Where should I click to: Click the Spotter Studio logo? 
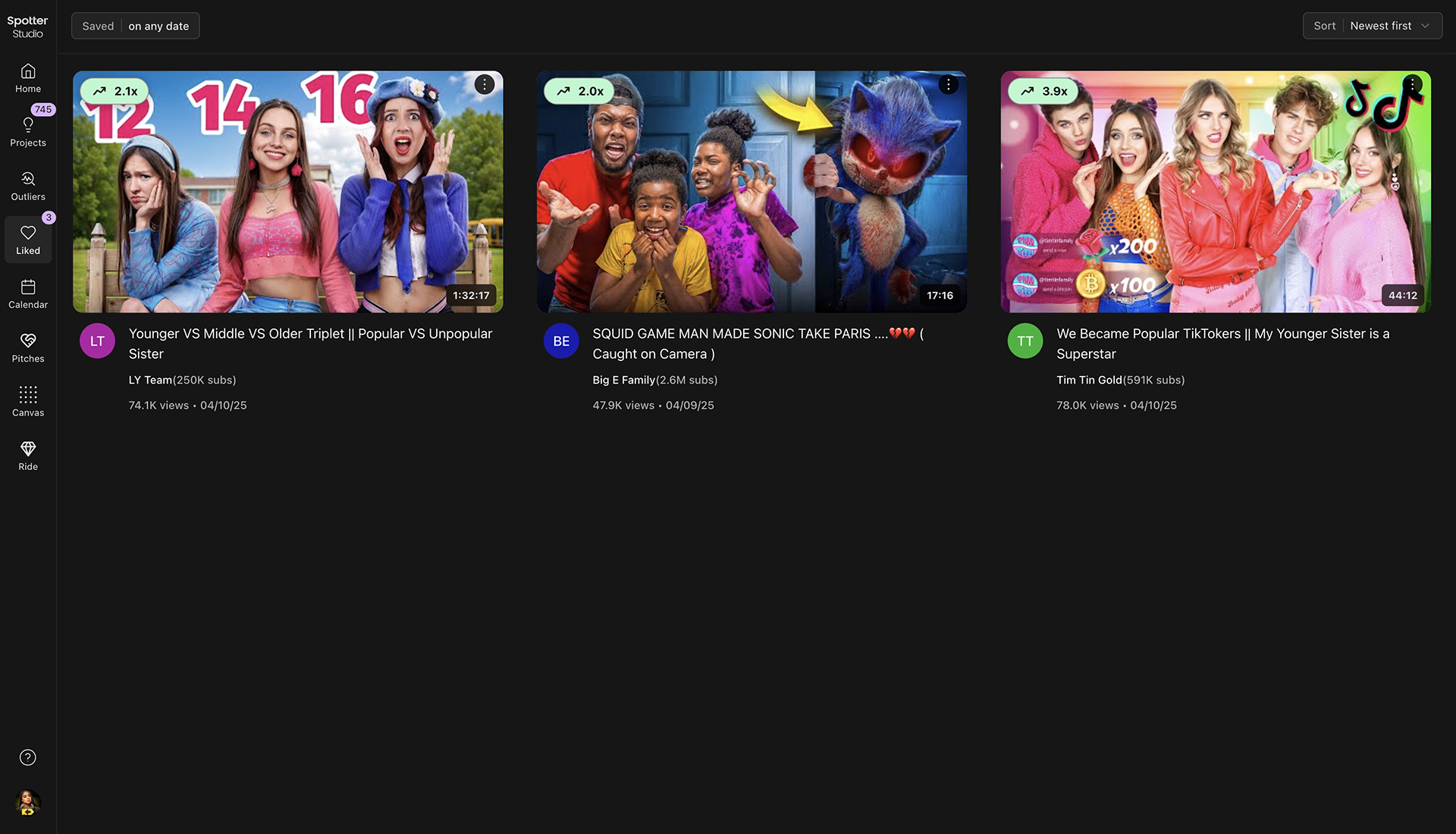click(27, 27)
